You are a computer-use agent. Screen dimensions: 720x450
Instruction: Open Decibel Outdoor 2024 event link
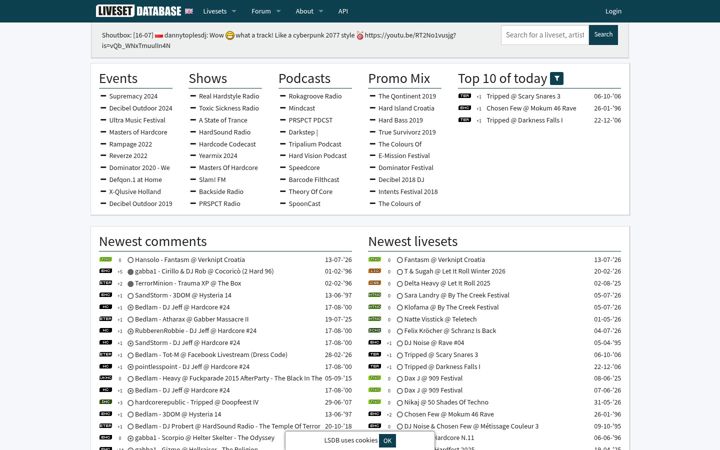141,108
